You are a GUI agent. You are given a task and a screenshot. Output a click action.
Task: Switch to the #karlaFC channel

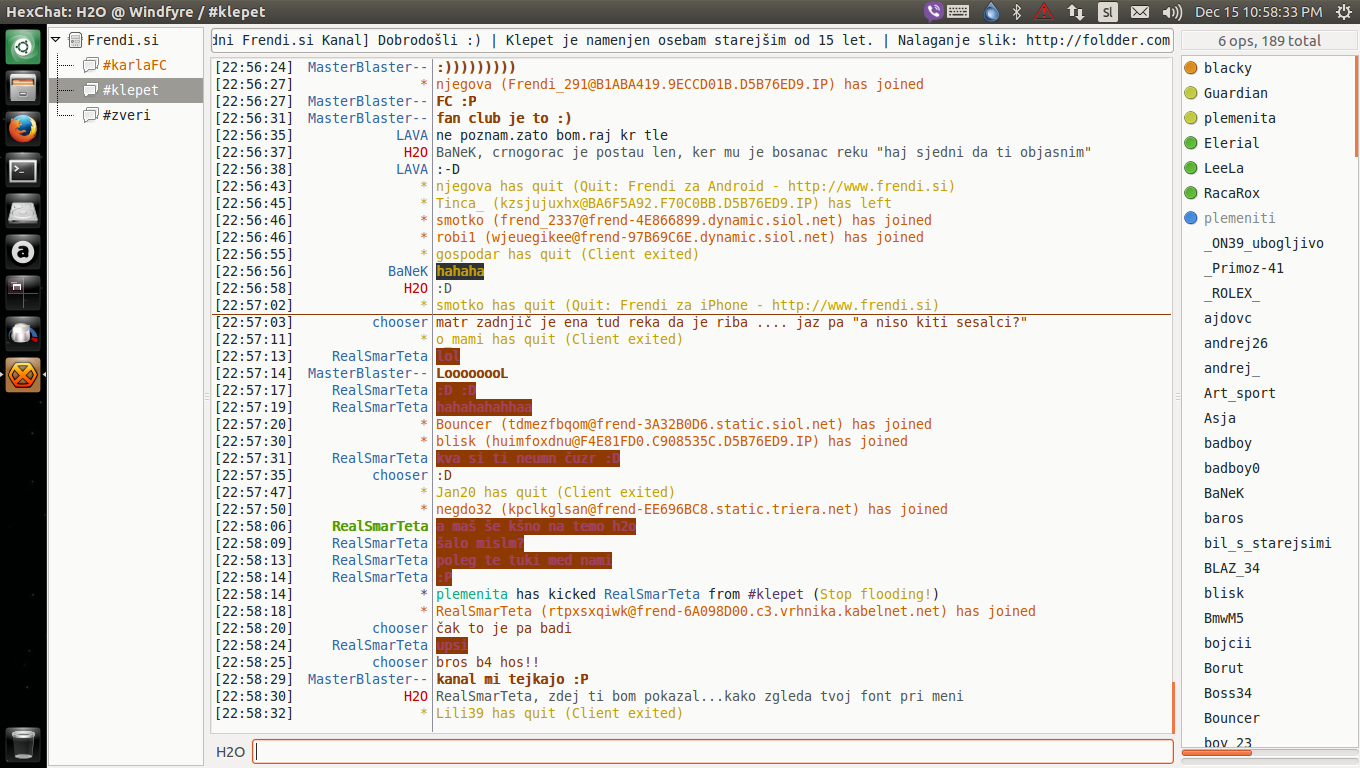[x=134, y=66]
